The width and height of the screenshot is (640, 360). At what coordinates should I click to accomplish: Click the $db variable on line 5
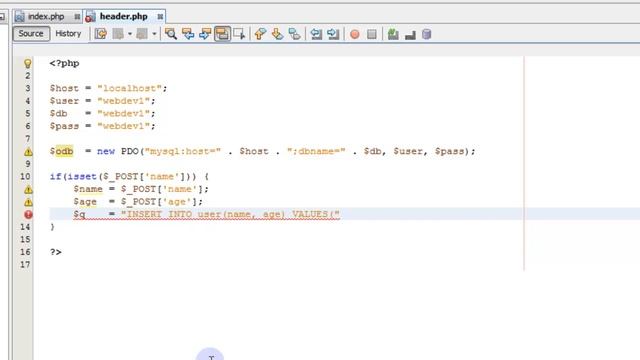point(58,113)
